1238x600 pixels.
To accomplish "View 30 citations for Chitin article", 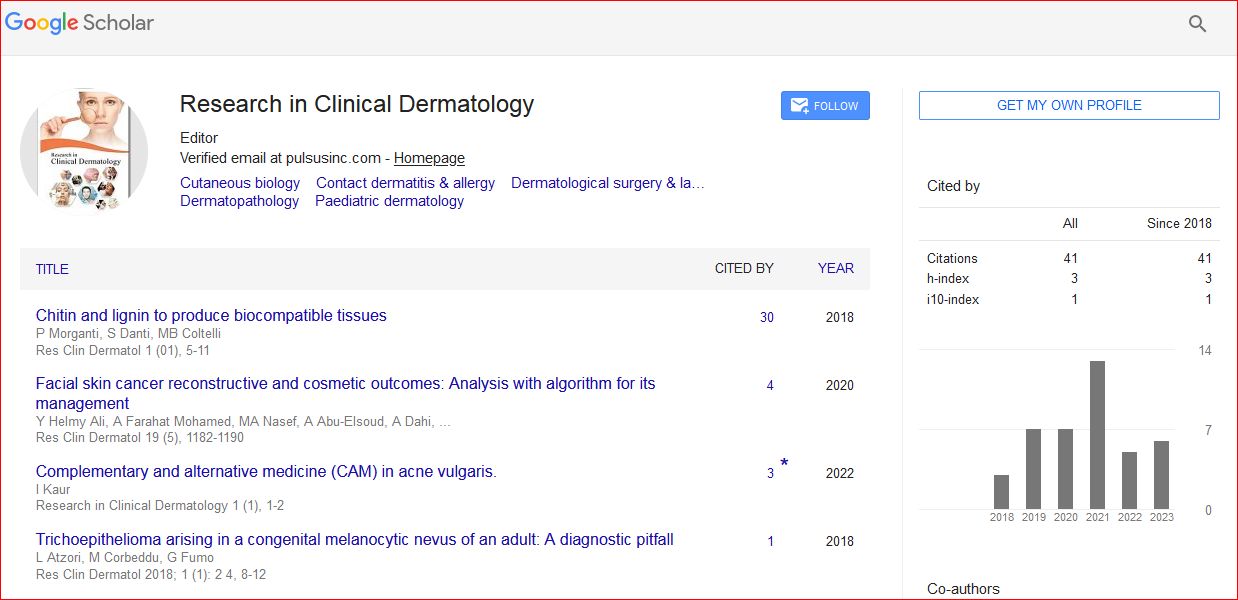I will click(x=766, y=318).
